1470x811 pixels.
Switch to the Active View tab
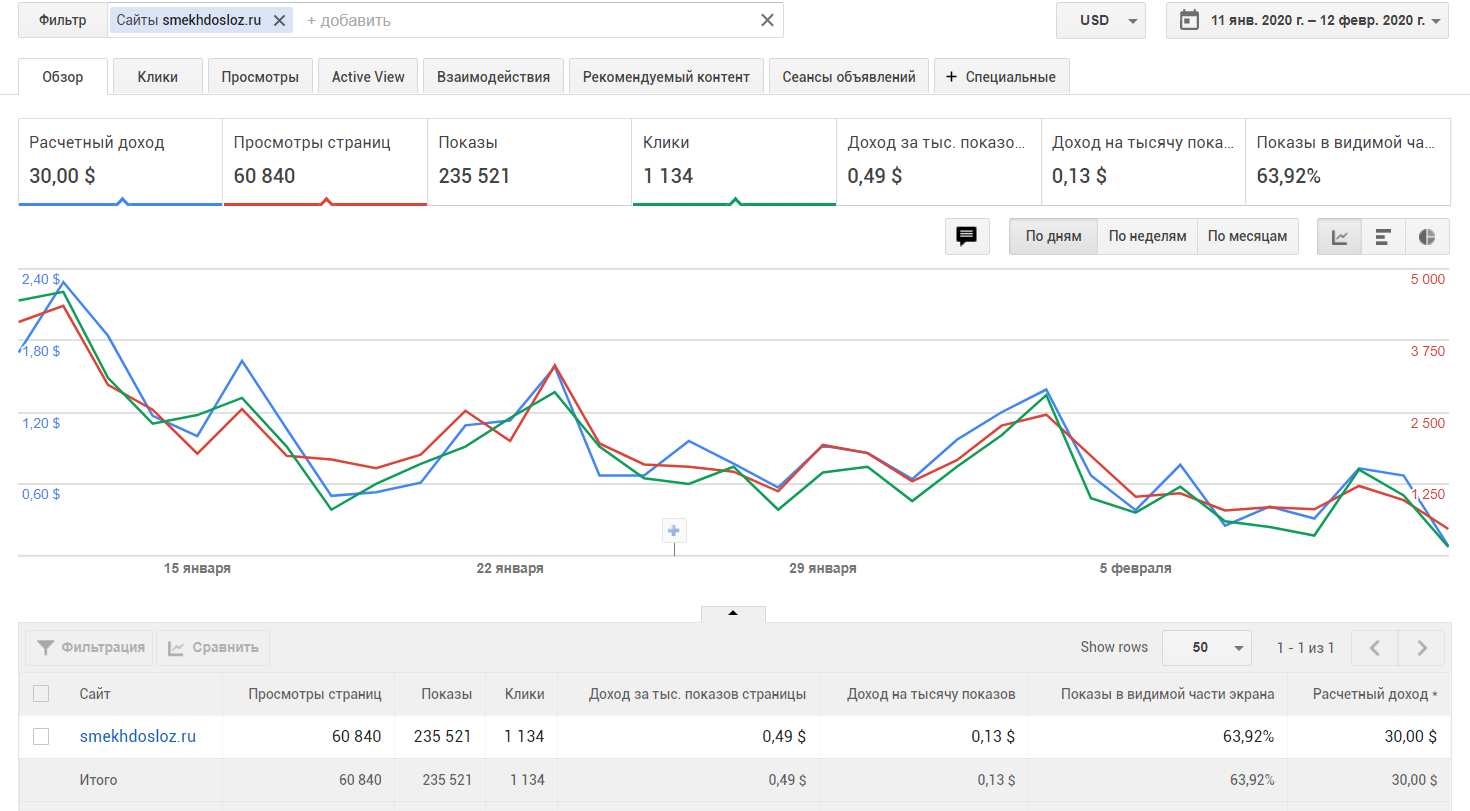coord(368,77)
